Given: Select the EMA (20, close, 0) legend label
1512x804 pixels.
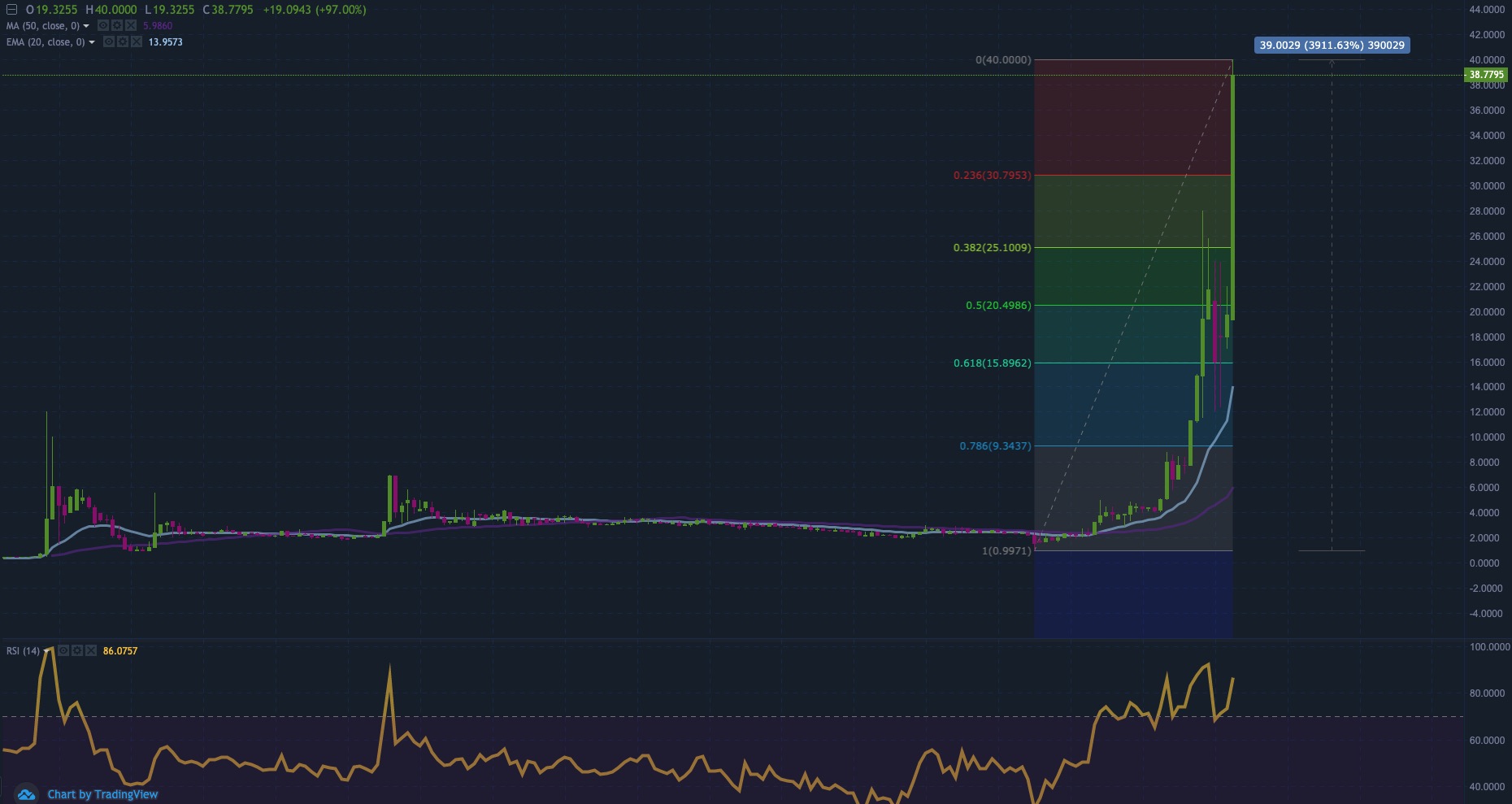Looking at the screenshot, I should (46, 42).
